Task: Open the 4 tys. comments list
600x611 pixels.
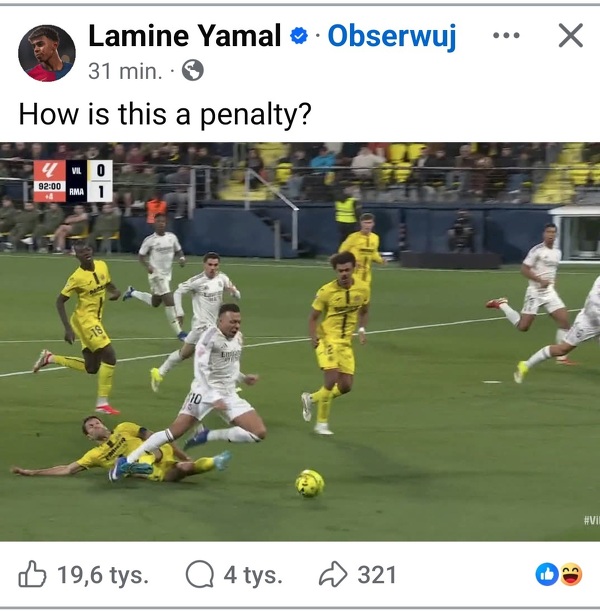Action: [x=253, y=575]
